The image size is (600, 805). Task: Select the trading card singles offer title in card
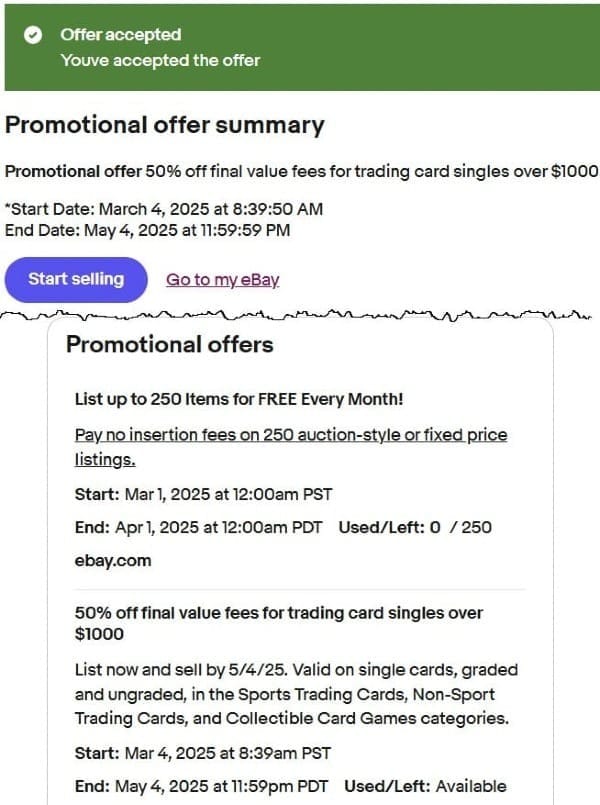278,623
